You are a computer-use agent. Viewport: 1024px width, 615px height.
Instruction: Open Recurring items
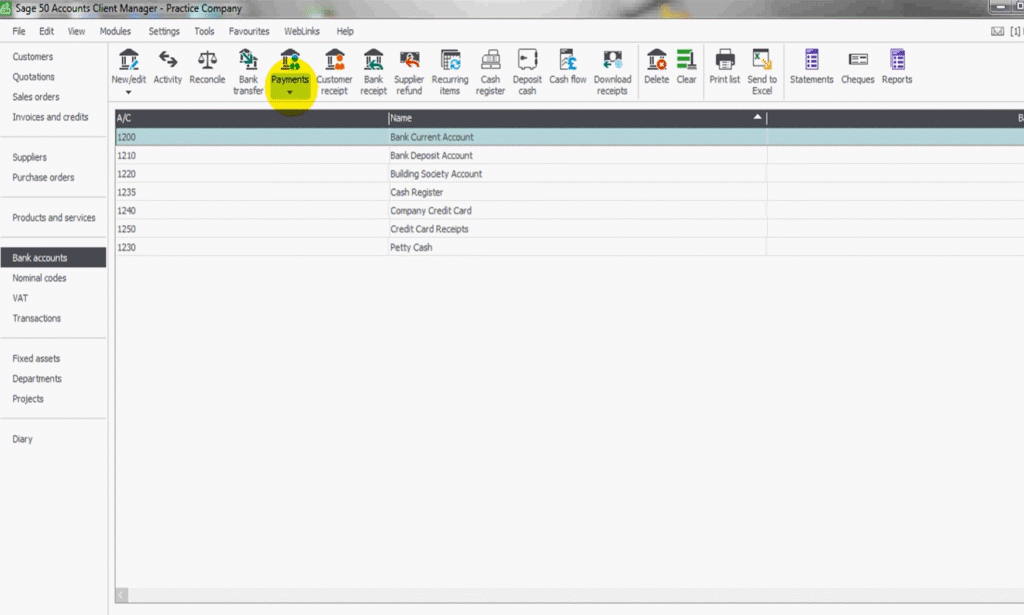click(x=450, y=72)
